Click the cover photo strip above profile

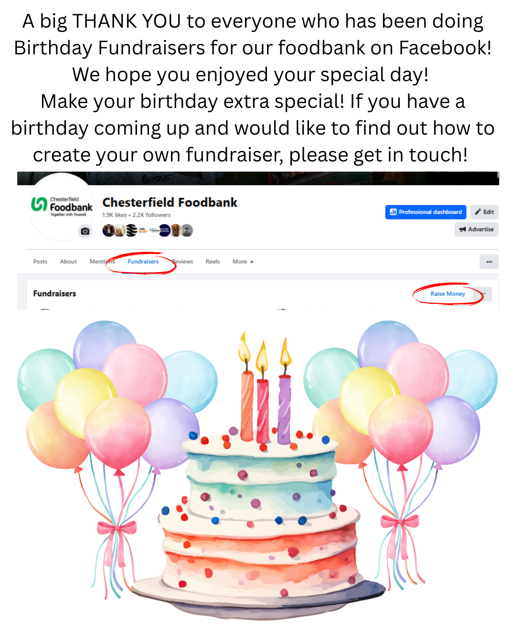pyautogui.click(x=258, y=178)
